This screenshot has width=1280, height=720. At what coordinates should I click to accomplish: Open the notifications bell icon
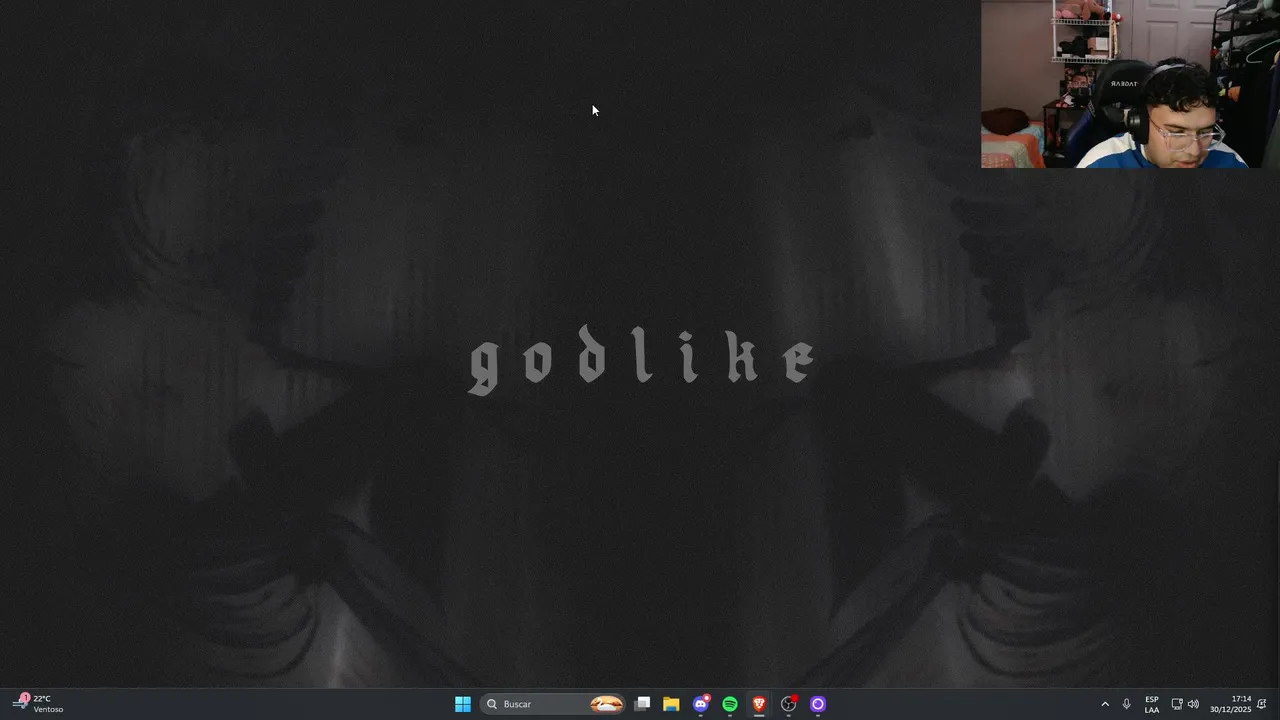[x=1262, y=704]
